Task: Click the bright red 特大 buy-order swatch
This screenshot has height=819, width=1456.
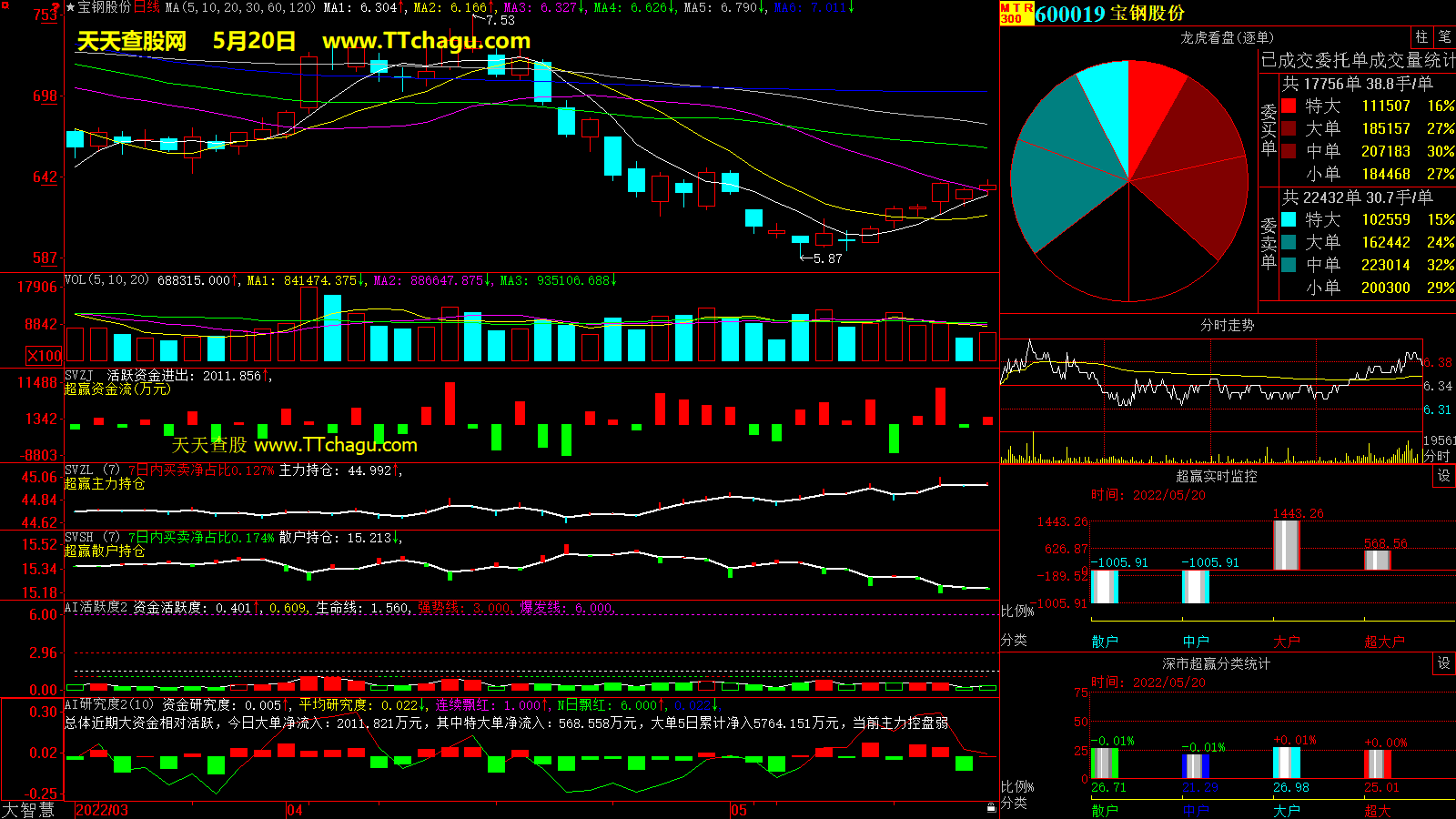Action: pos(1289,106)
